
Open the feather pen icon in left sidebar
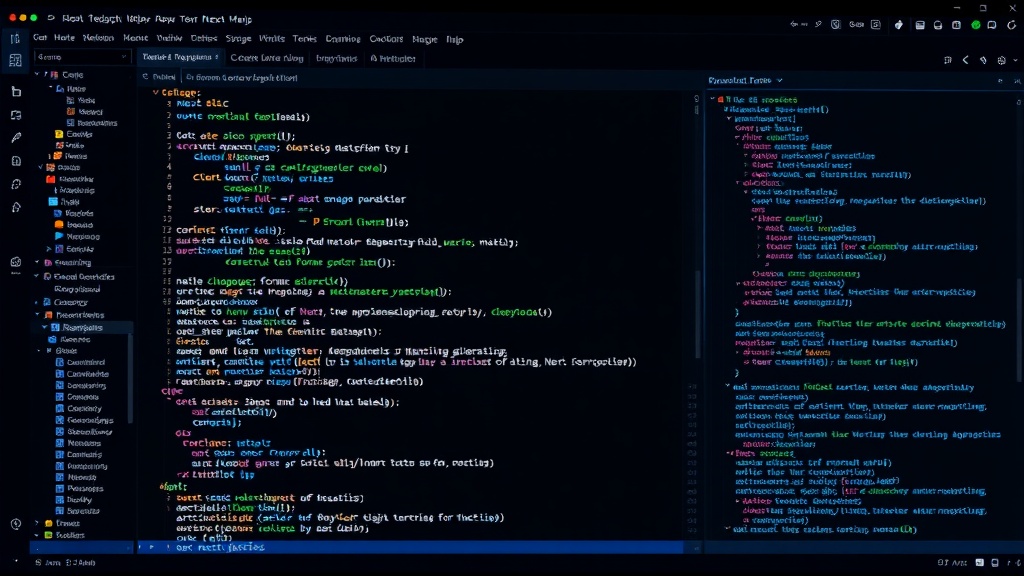pos(16,138)
